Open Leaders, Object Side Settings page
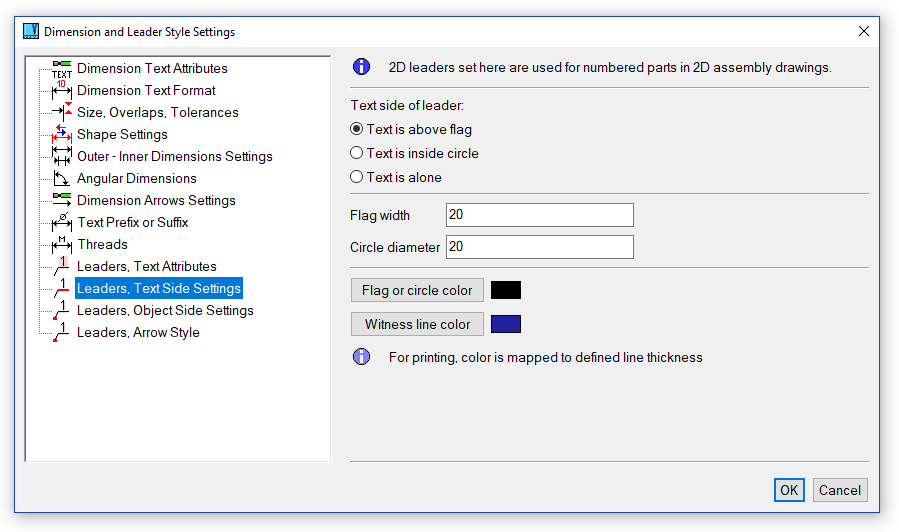The width and height of the screenshot is (899, 532). 165,311
